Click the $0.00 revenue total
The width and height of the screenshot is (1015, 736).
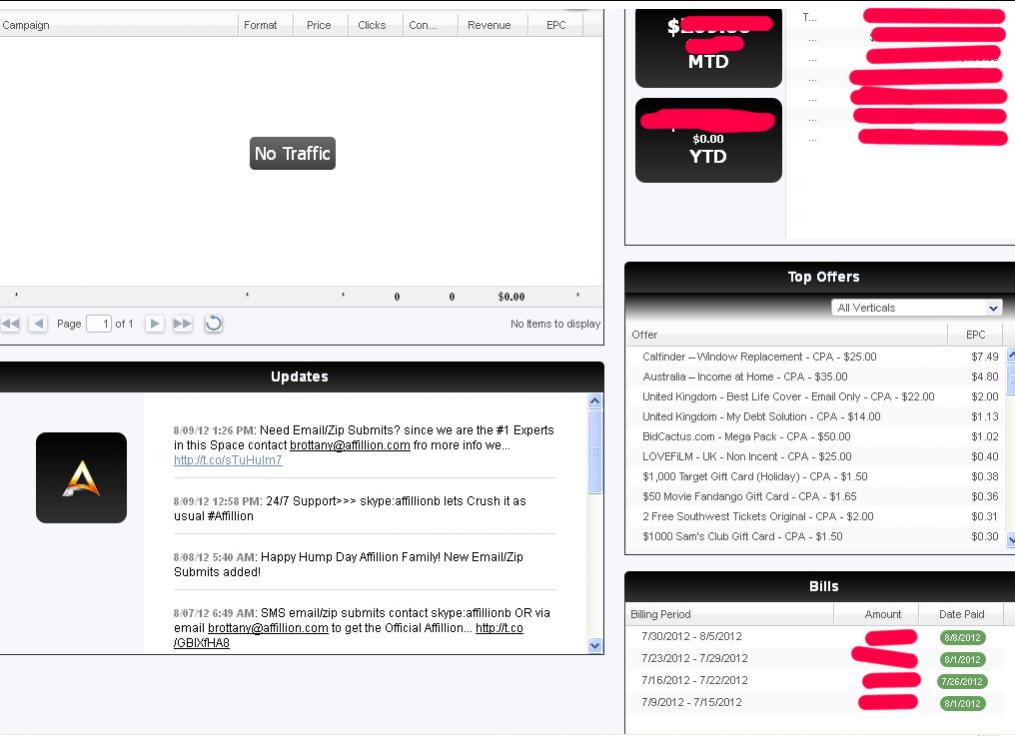[511, 296]
